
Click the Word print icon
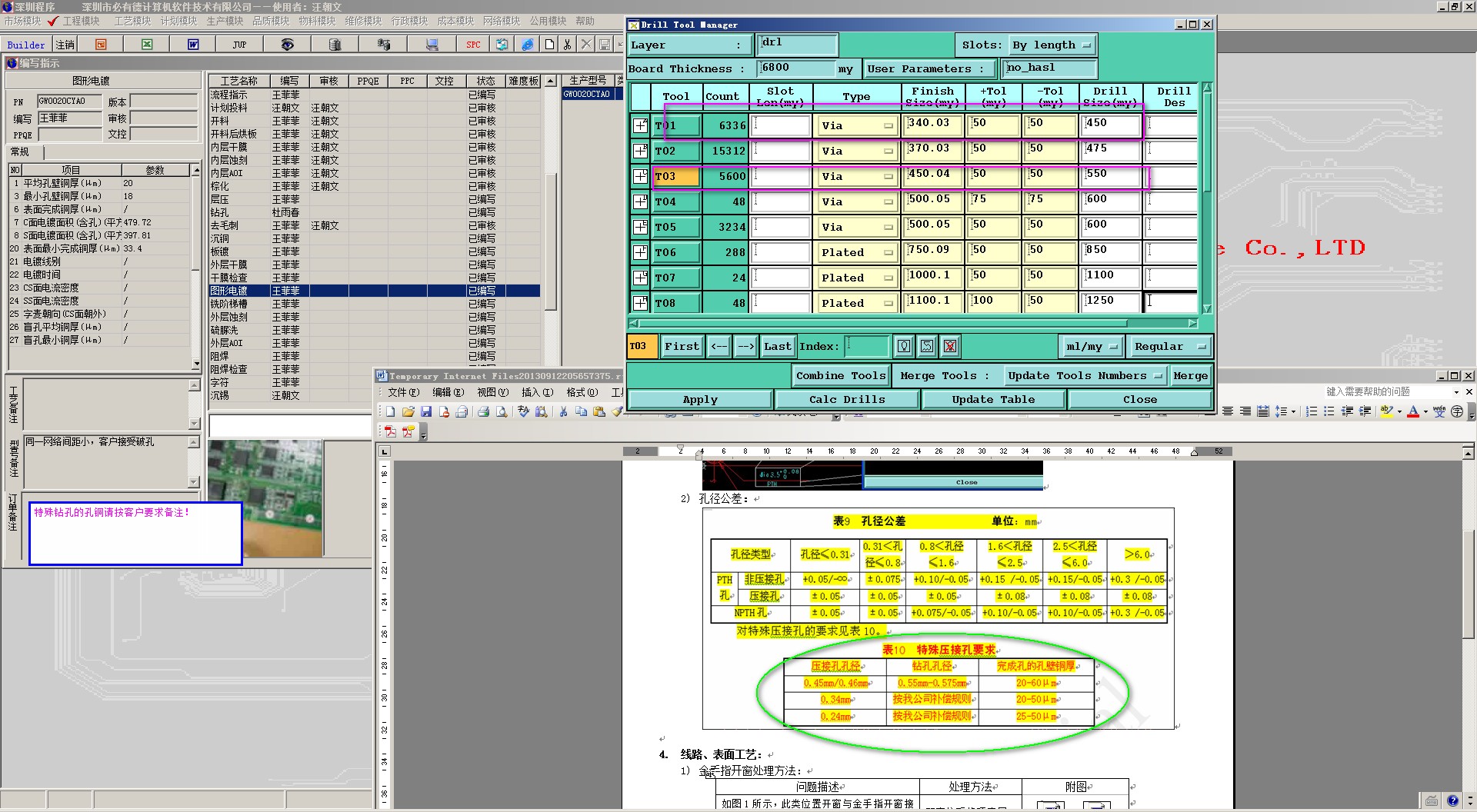point(483,411)
